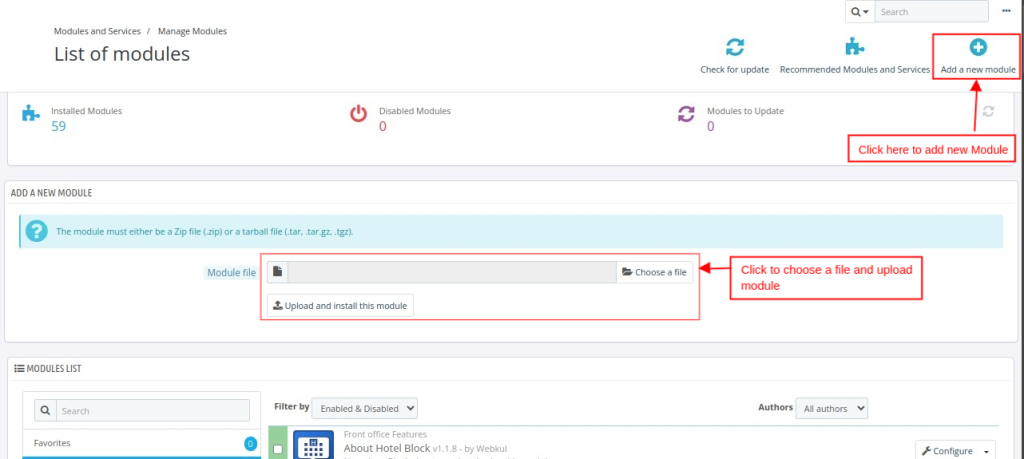Click Upload and install this module
This screenshot has width=1024, height=459.
coord(340,305)
